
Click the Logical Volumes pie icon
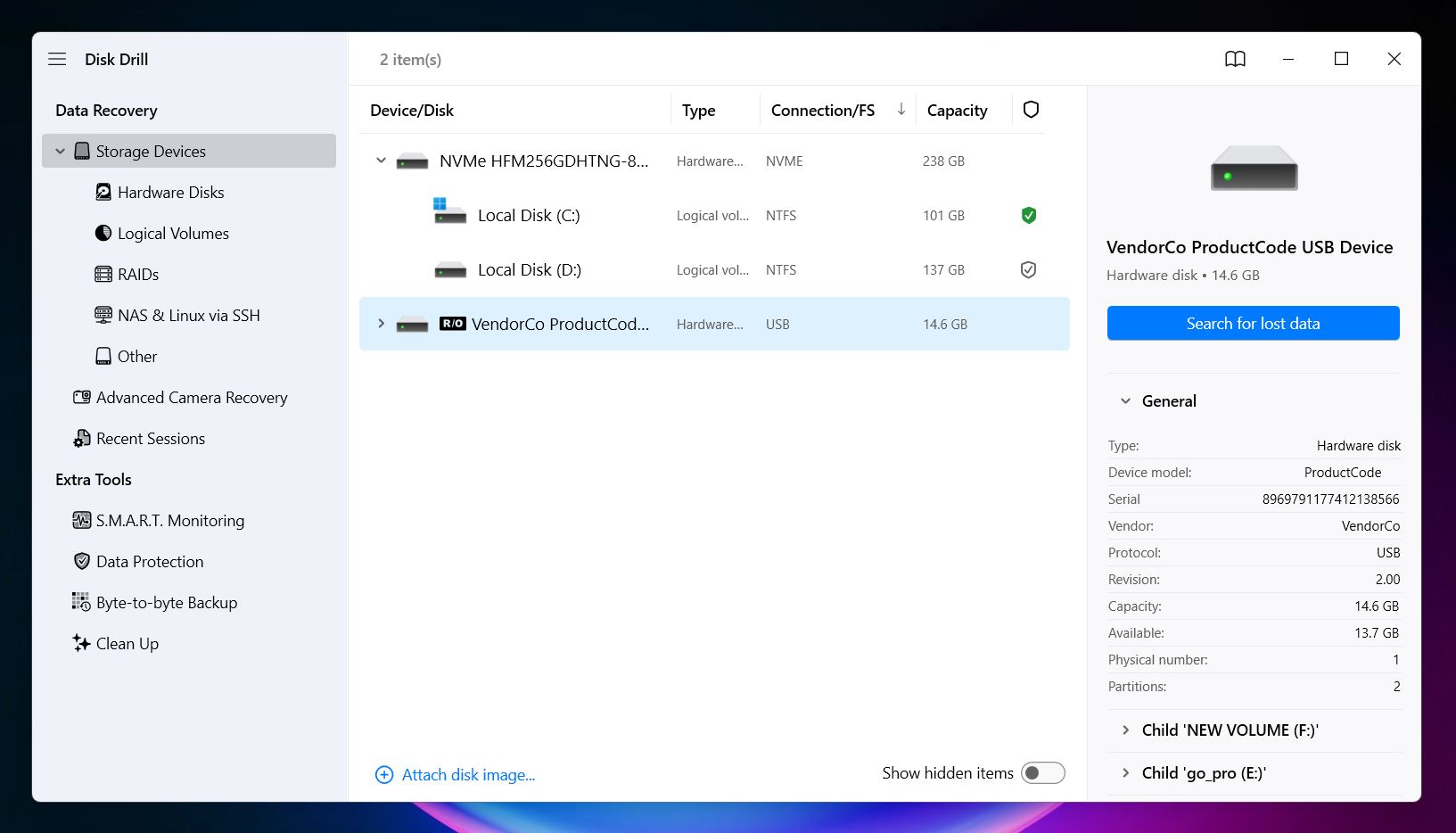pyautogui.click(x=103, y=233)
